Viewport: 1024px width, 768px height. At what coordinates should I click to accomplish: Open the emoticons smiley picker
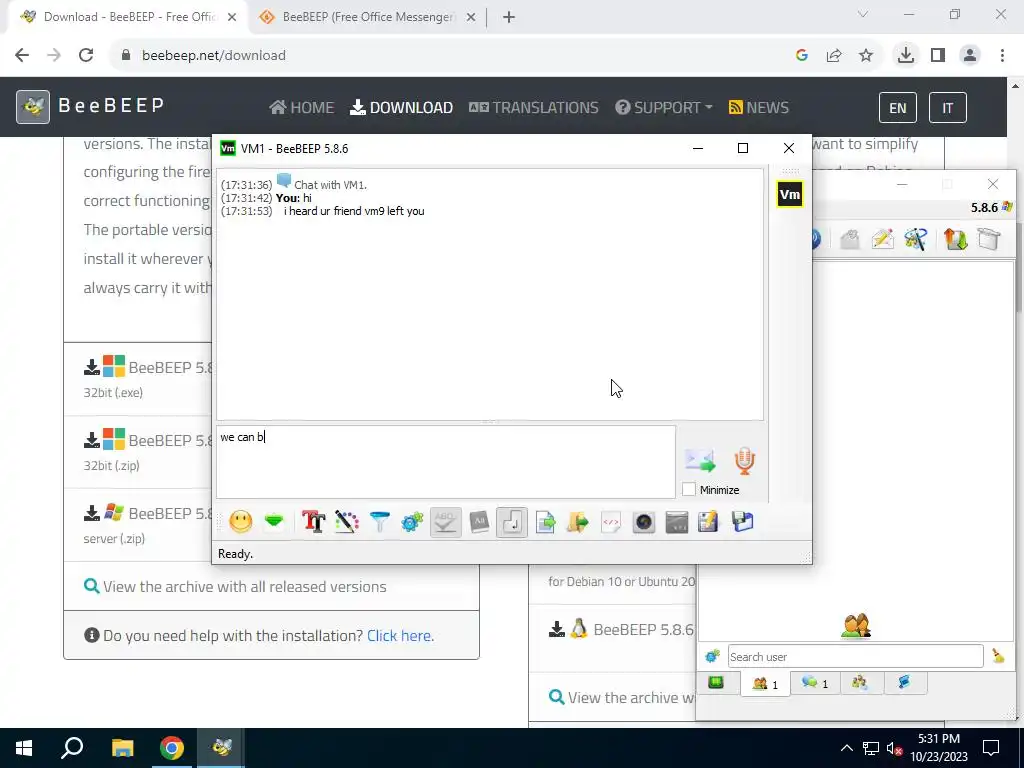(x=240, y=522)
